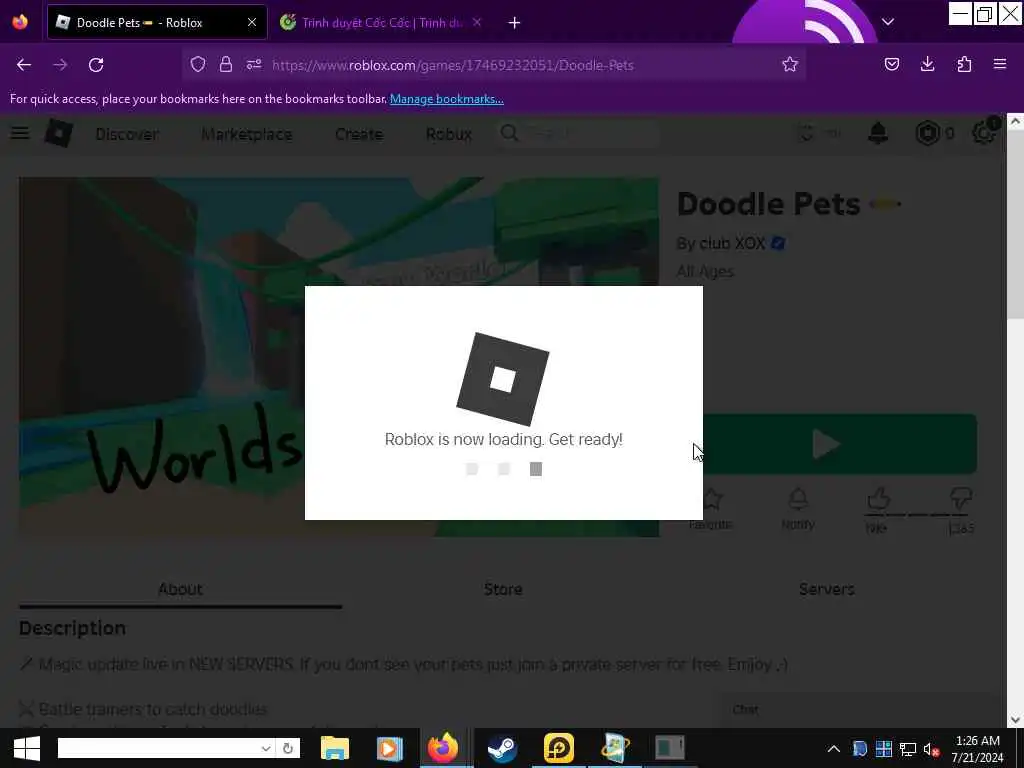Open Roblox notifications bell
Image resolution: width=1024 pixels, height=768 pixels.
(x=878, y=133)
